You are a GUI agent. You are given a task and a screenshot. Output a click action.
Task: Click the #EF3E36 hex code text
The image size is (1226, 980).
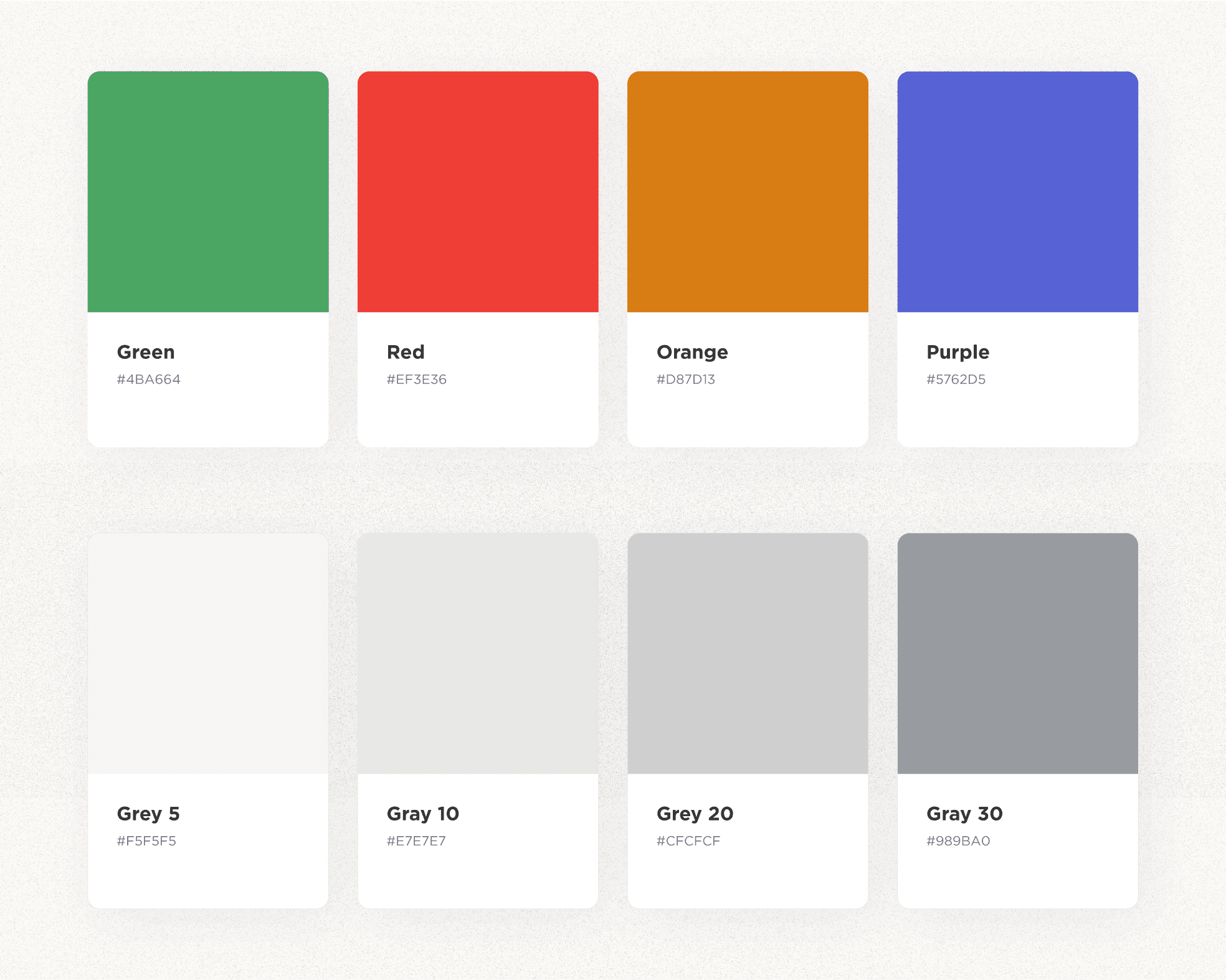[416, 379]
